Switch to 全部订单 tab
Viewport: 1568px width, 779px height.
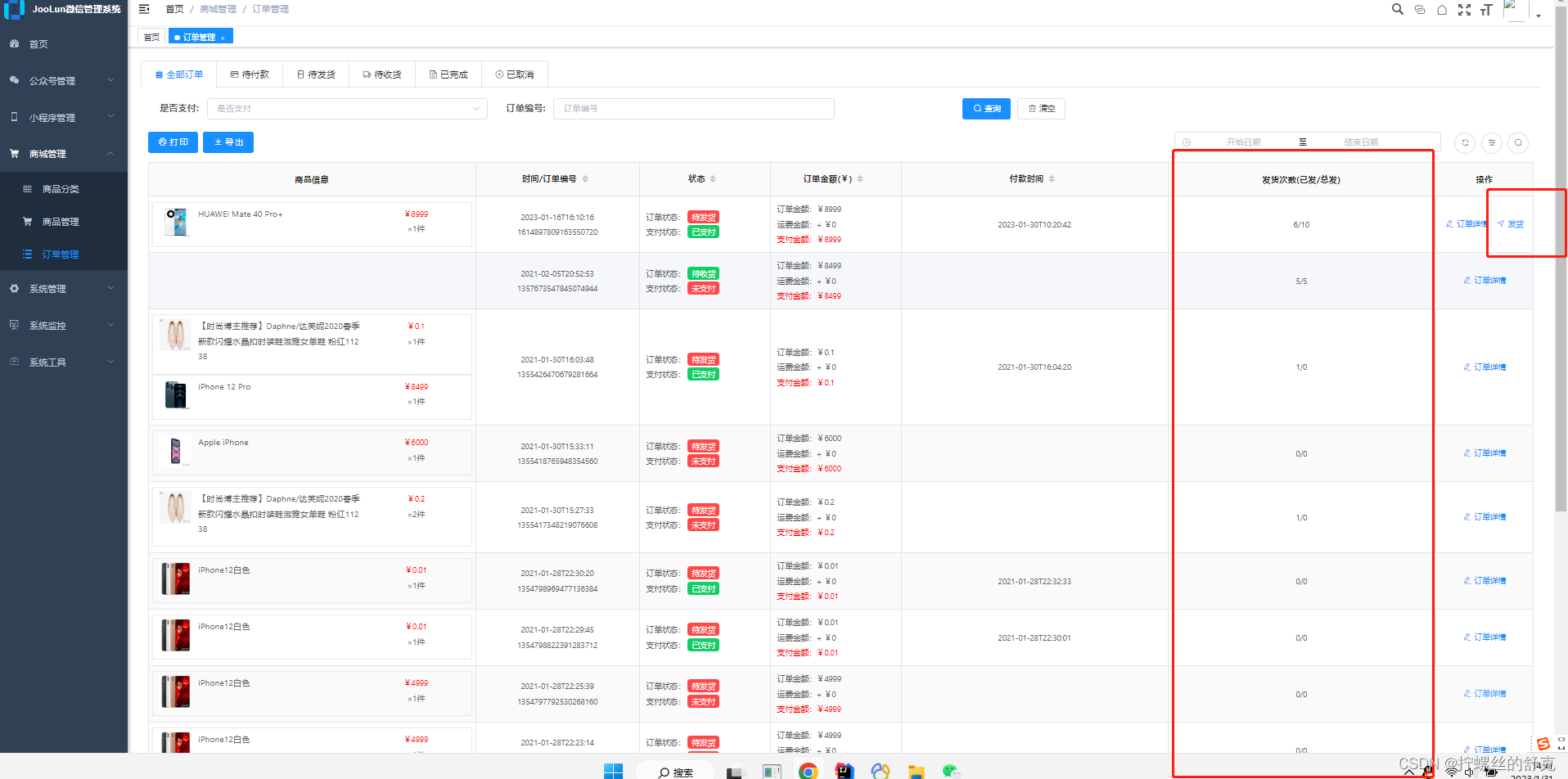(179, 74)
